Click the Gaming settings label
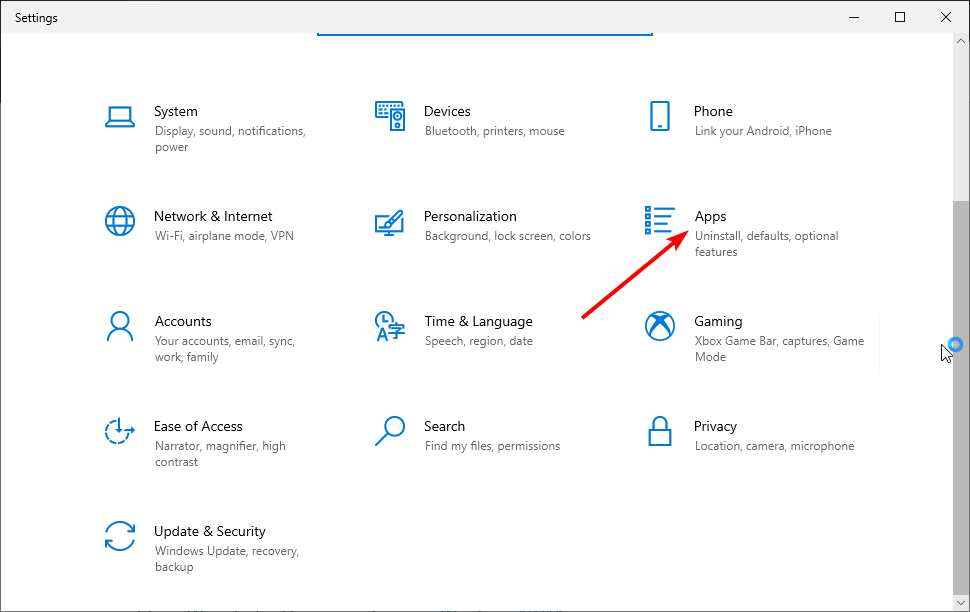 (718, 321)
